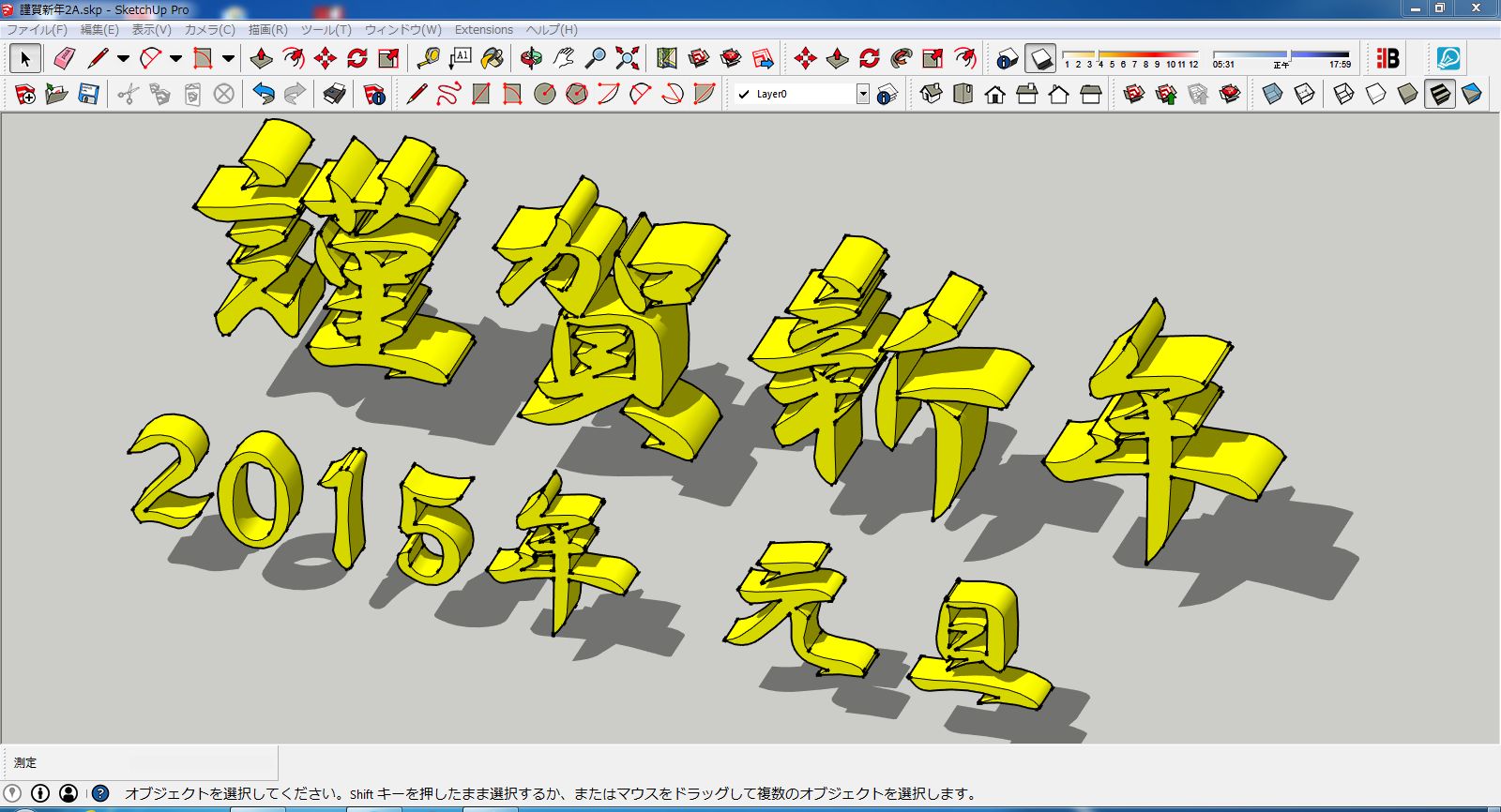Open the 描画(R) menu

(x=267, y=30)
